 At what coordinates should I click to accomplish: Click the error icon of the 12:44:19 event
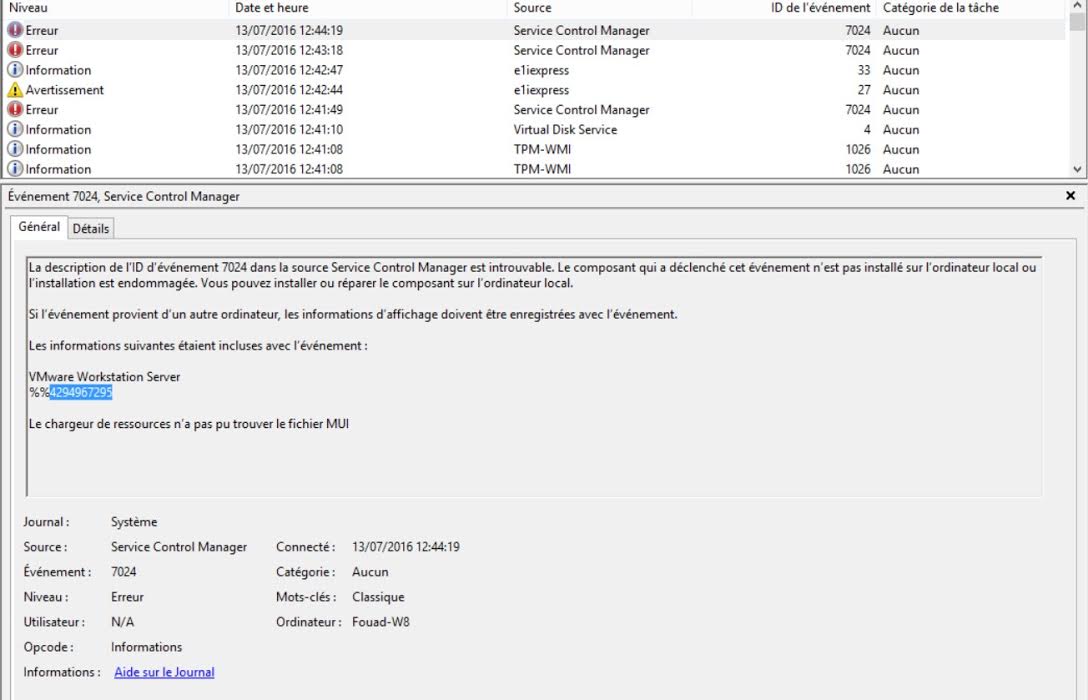[x=15, y=30]
